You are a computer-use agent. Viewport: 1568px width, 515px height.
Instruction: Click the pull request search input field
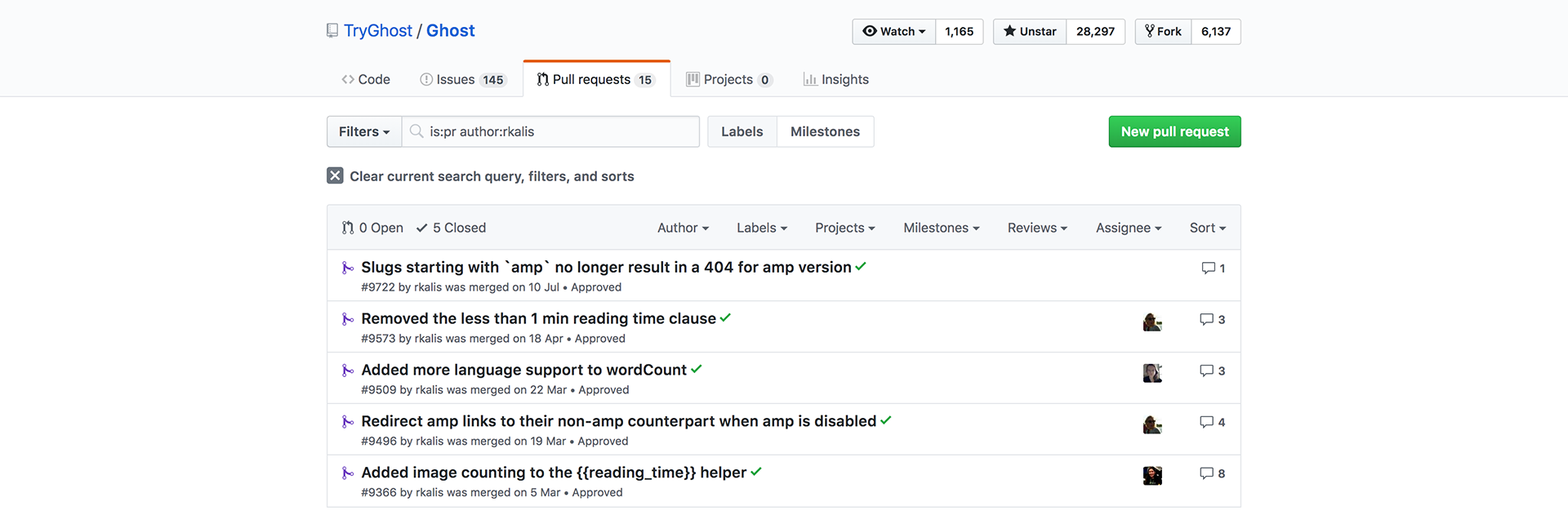[550, 131]
